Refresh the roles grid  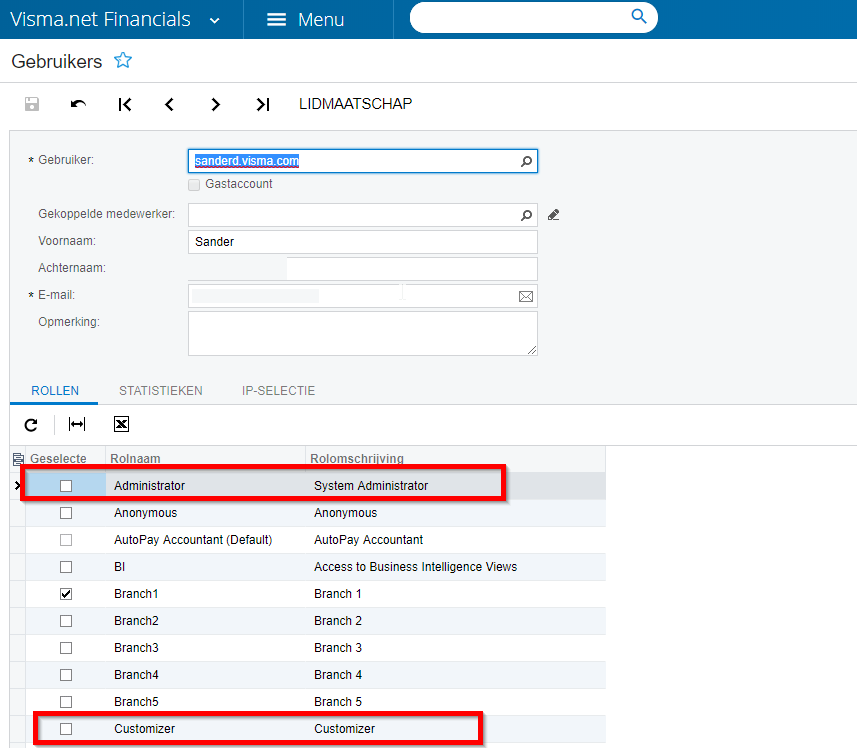pos(31,424)
